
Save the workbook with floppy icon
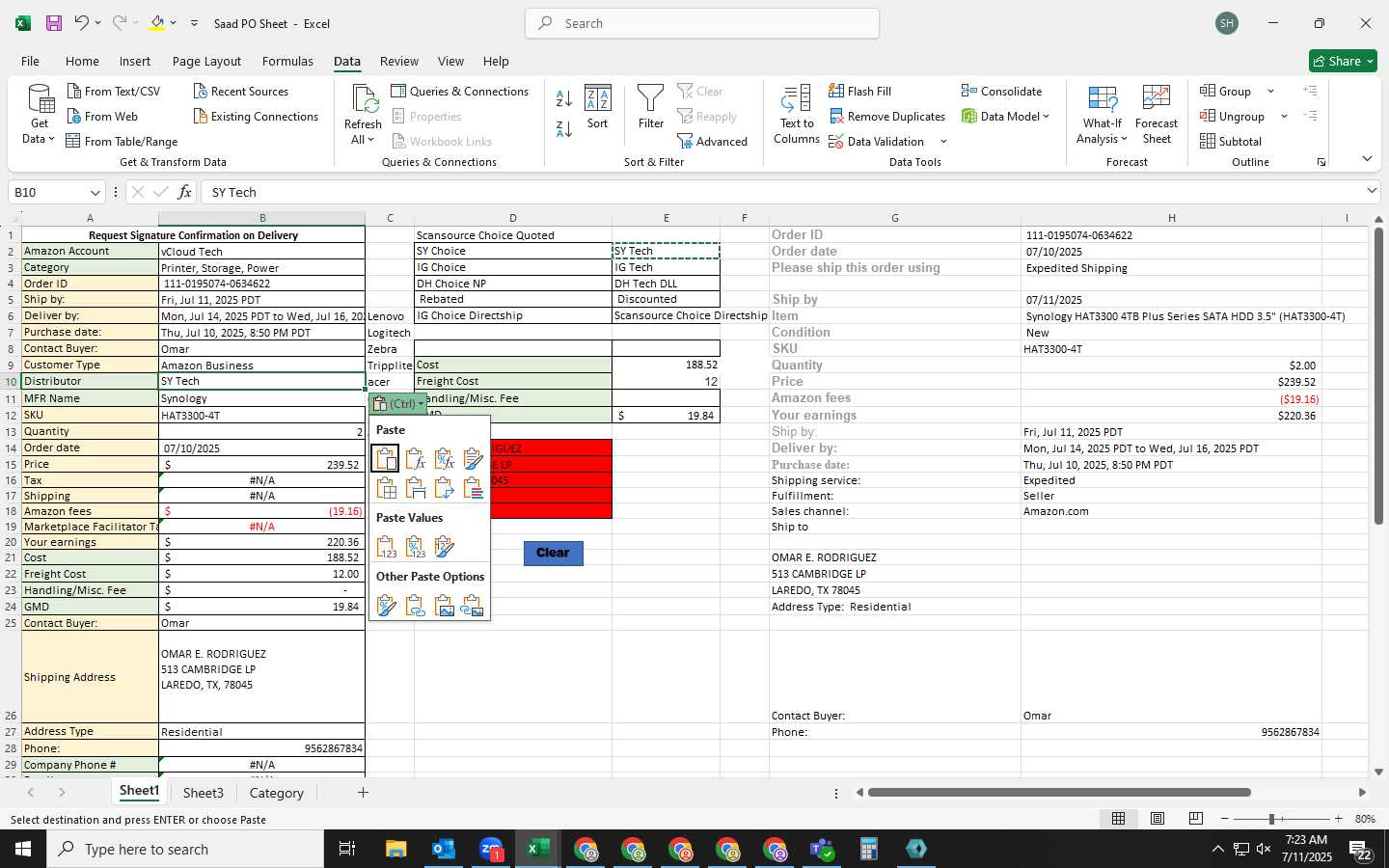53,23
